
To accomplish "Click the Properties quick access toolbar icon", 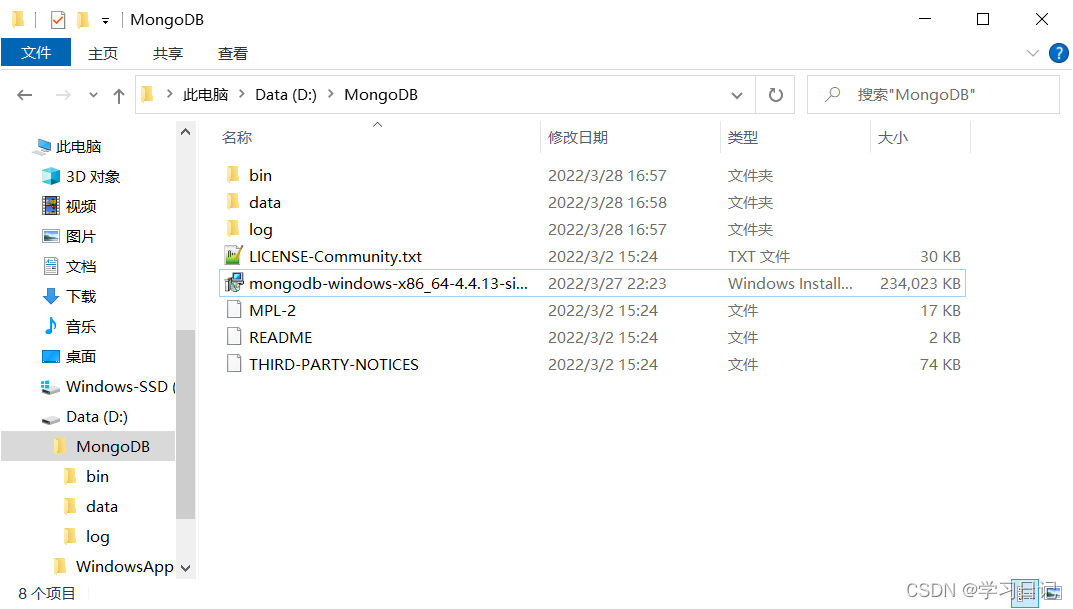I will [x=58, y=20].
